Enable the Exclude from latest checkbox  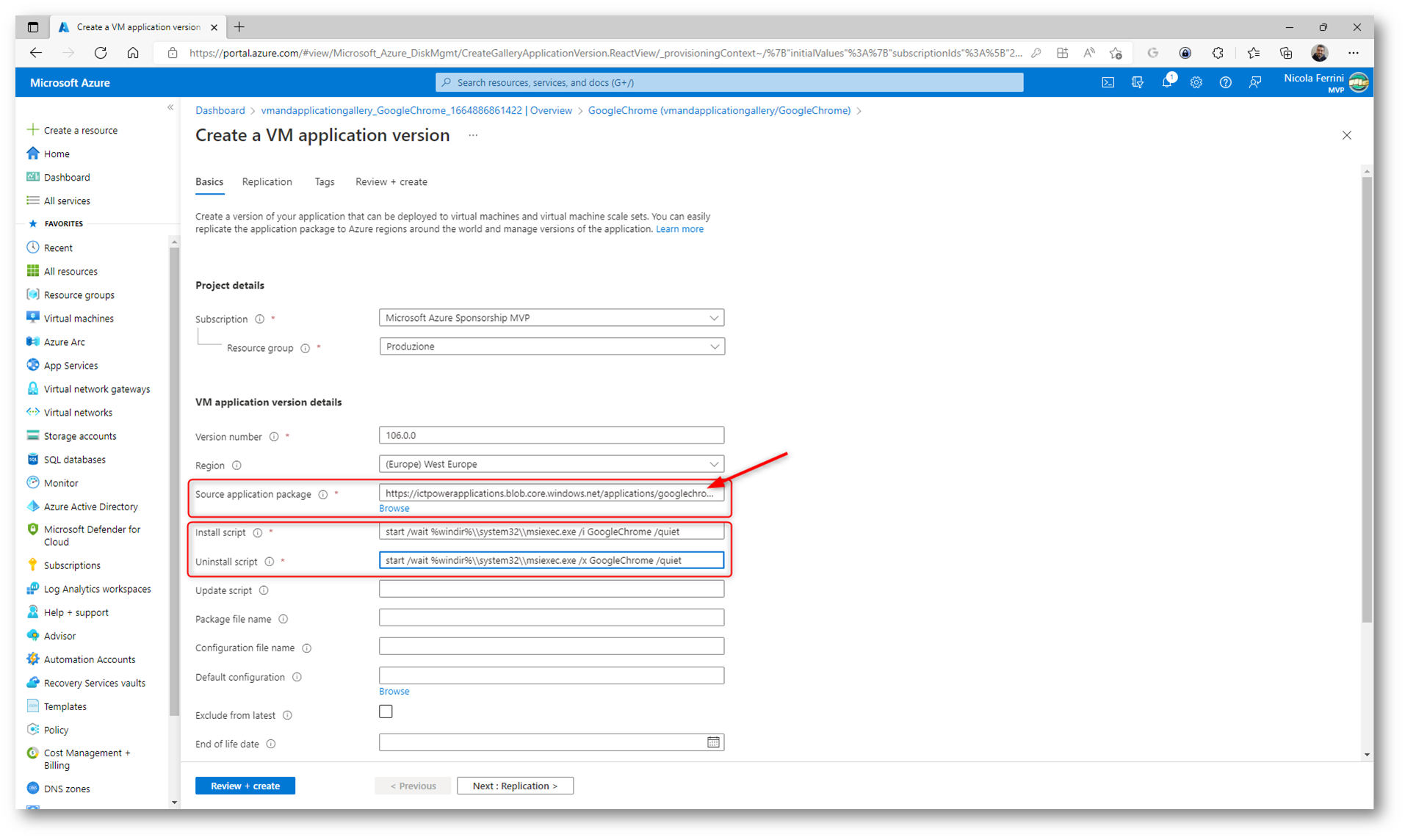point(386,712)
